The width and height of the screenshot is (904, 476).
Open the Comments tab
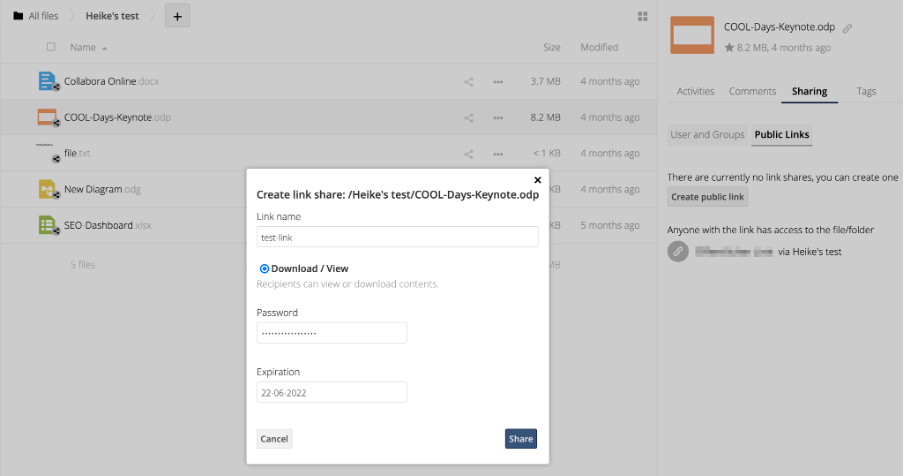click(x=752, y=91)
